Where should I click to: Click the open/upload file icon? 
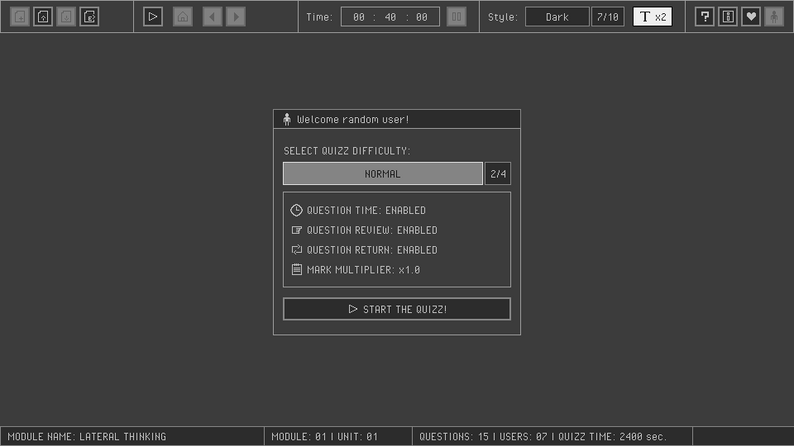[x=43, y=17]
